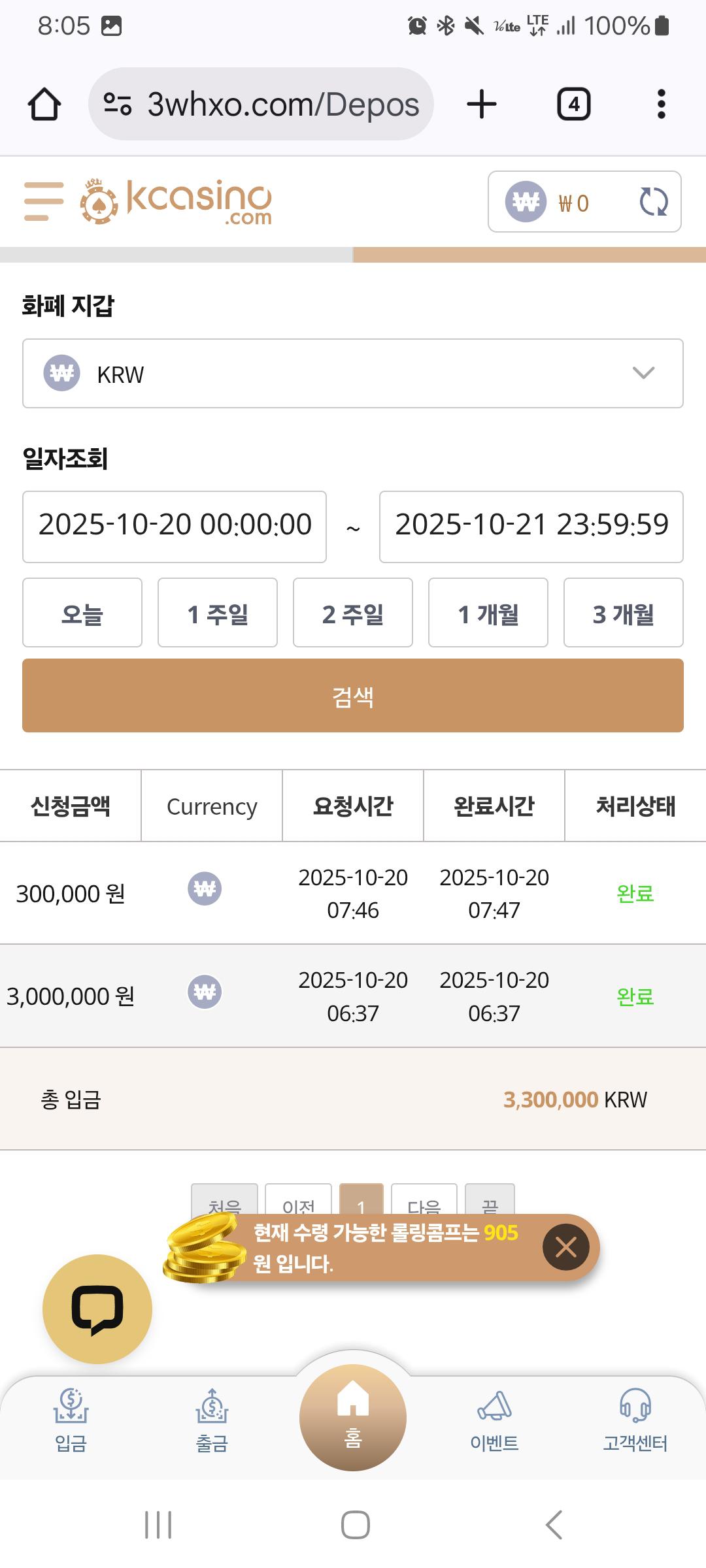The width and height of the screenshot is (706, 1568).
Task: Select the 1 개월 date range
Action: point(488,613)
